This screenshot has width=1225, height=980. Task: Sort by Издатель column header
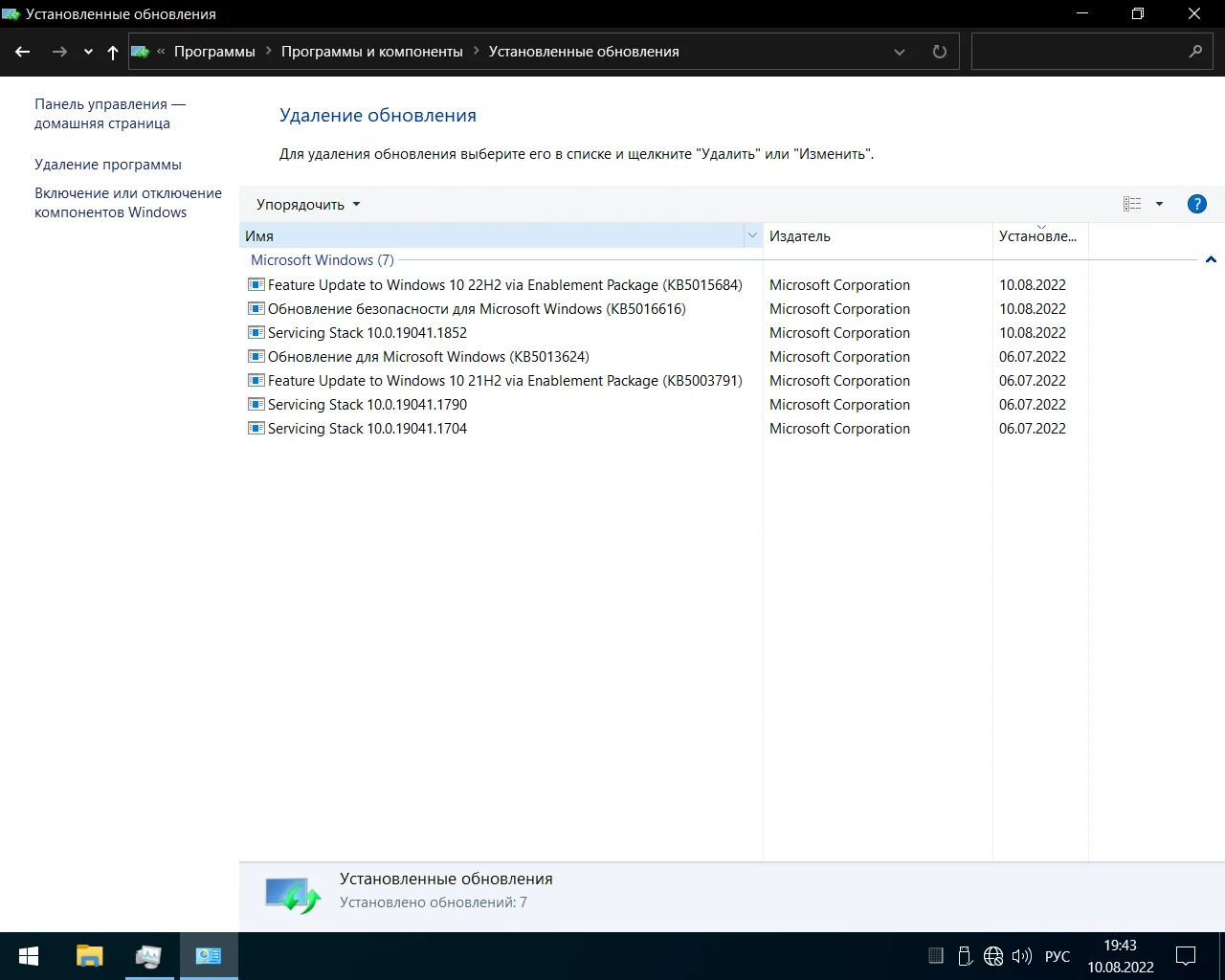coord(878,236)
